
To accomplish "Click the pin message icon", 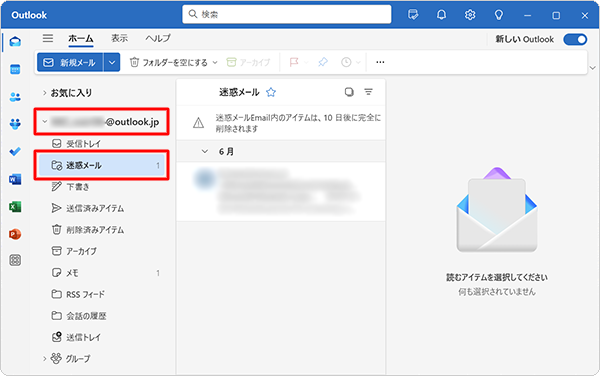I will coord(323,62).
